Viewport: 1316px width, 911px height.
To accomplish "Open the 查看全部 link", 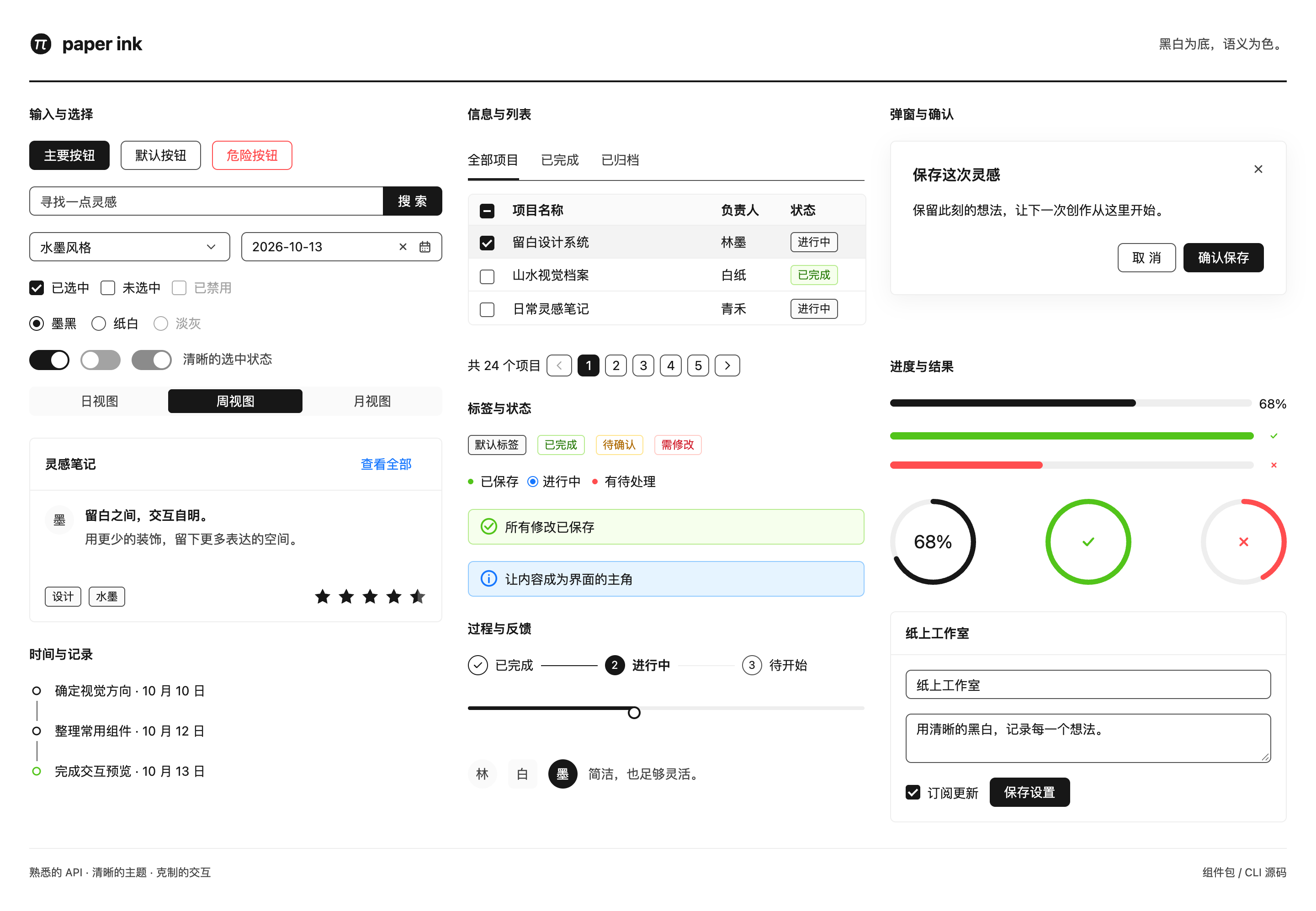I will 386,465.
